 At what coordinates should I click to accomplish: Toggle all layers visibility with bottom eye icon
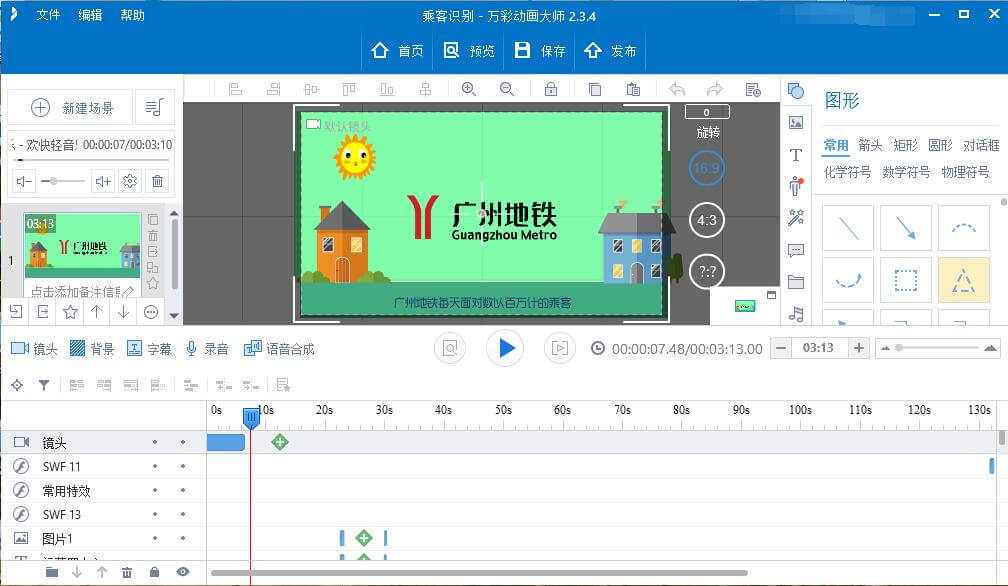click(183, 572)
